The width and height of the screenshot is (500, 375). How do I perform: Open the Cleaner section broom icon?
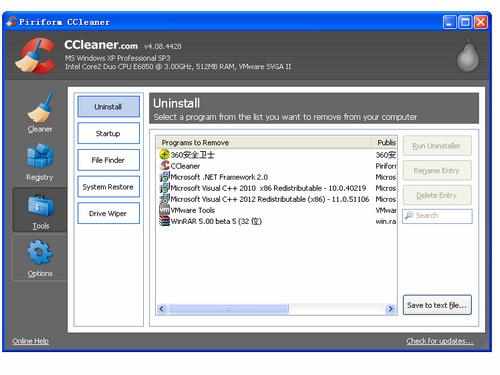click(x=41, y=107)
